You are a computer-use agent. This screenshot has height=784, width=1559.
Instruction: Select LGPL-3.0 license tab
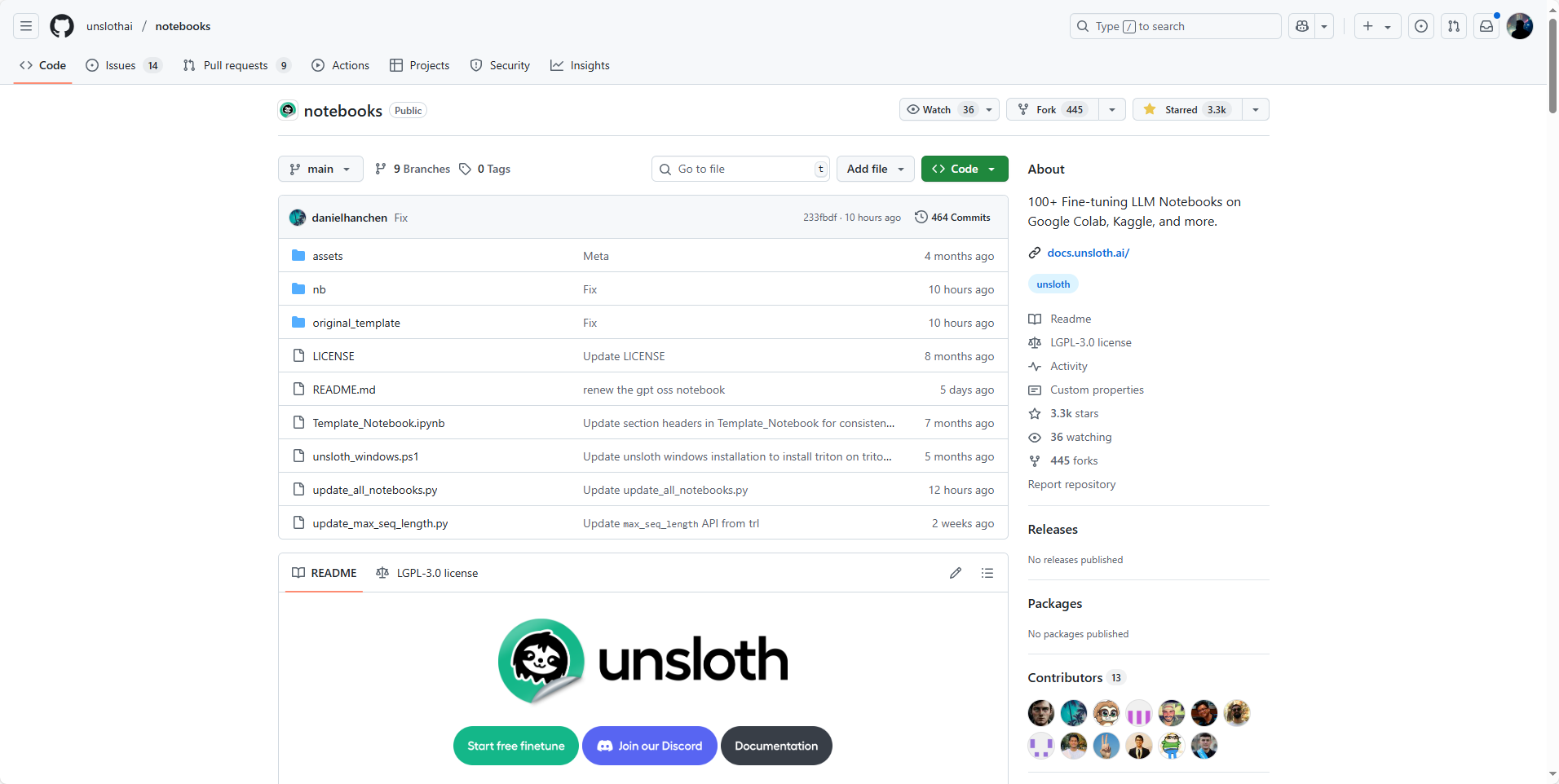pyautogui.click(x=427, y=573)
